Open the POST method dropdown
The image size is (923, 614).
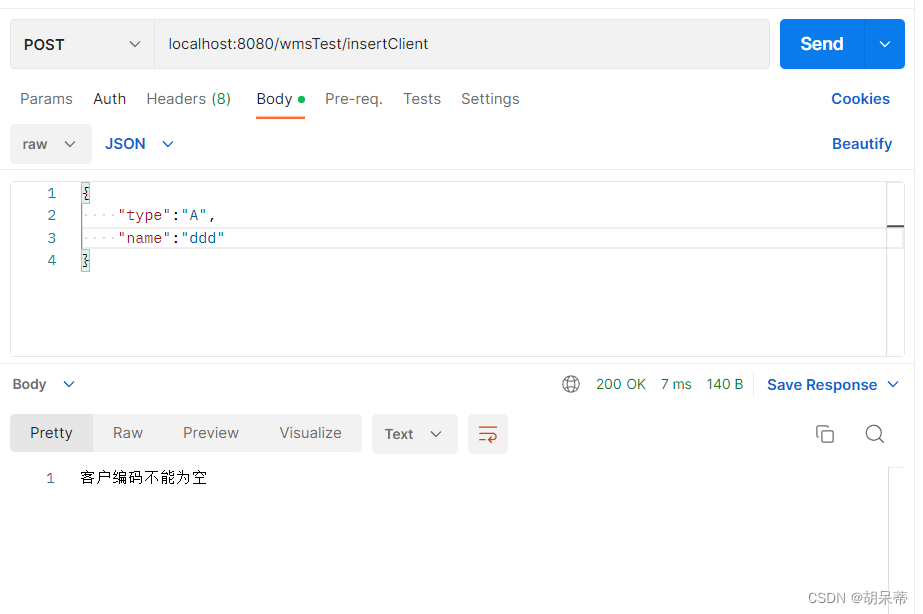point(82,44)
